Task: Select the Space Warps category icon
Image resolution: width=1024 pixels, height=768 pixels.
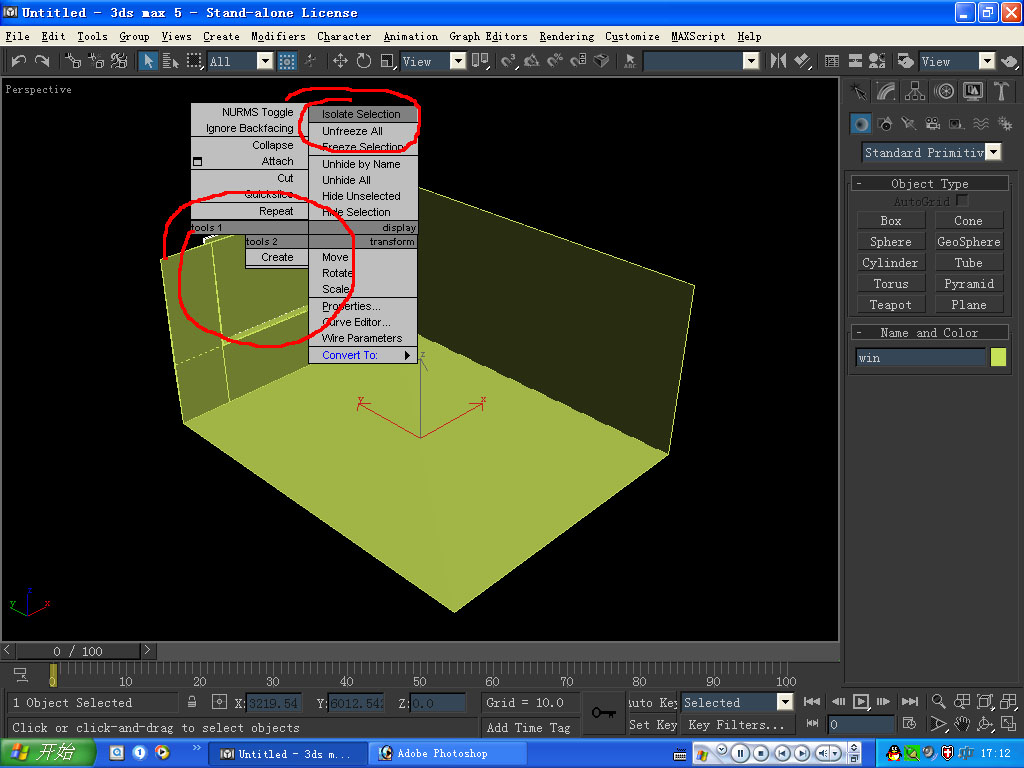Action: tap(980, 123)
